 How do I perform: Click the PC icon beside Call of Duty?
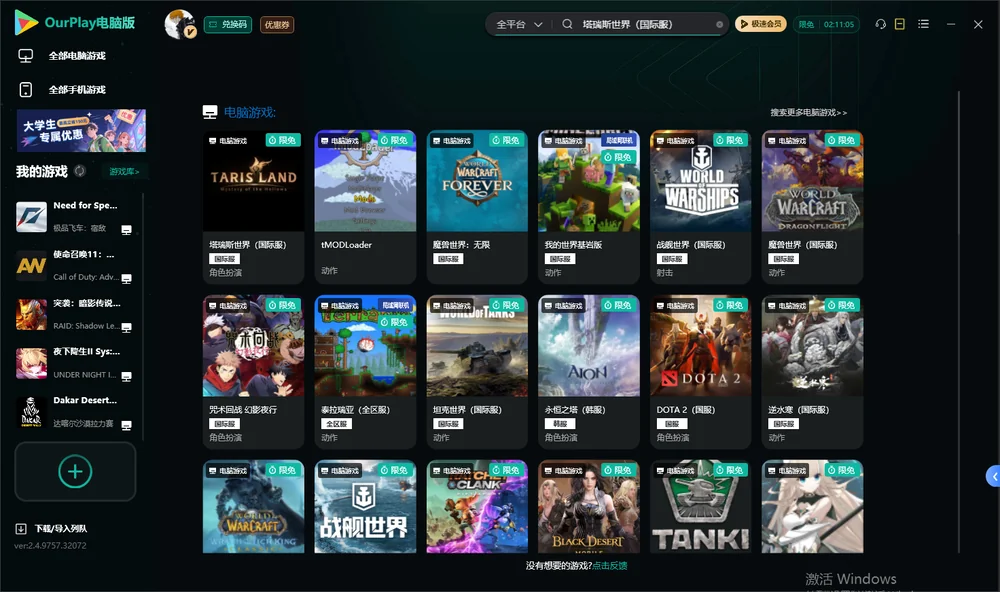[x=126, y=279]
